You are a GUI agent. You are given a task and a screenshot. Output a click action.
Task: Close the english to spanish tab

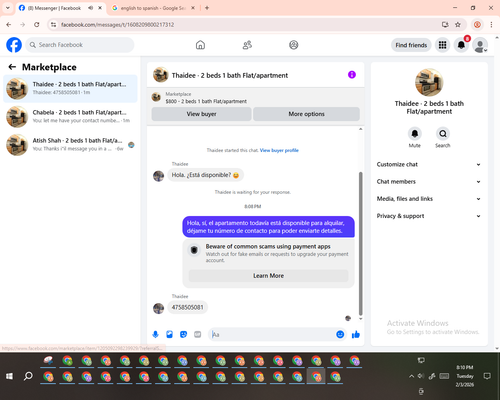click(x=193, y=8)
